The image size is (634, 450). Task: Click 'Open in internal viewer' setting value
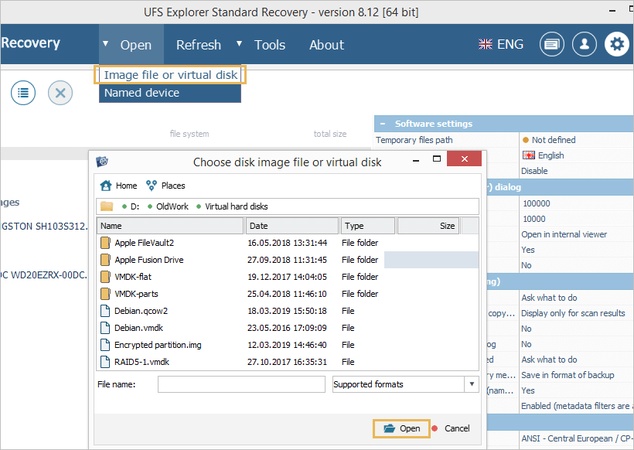pyautogui.click(x=564, y=235)
